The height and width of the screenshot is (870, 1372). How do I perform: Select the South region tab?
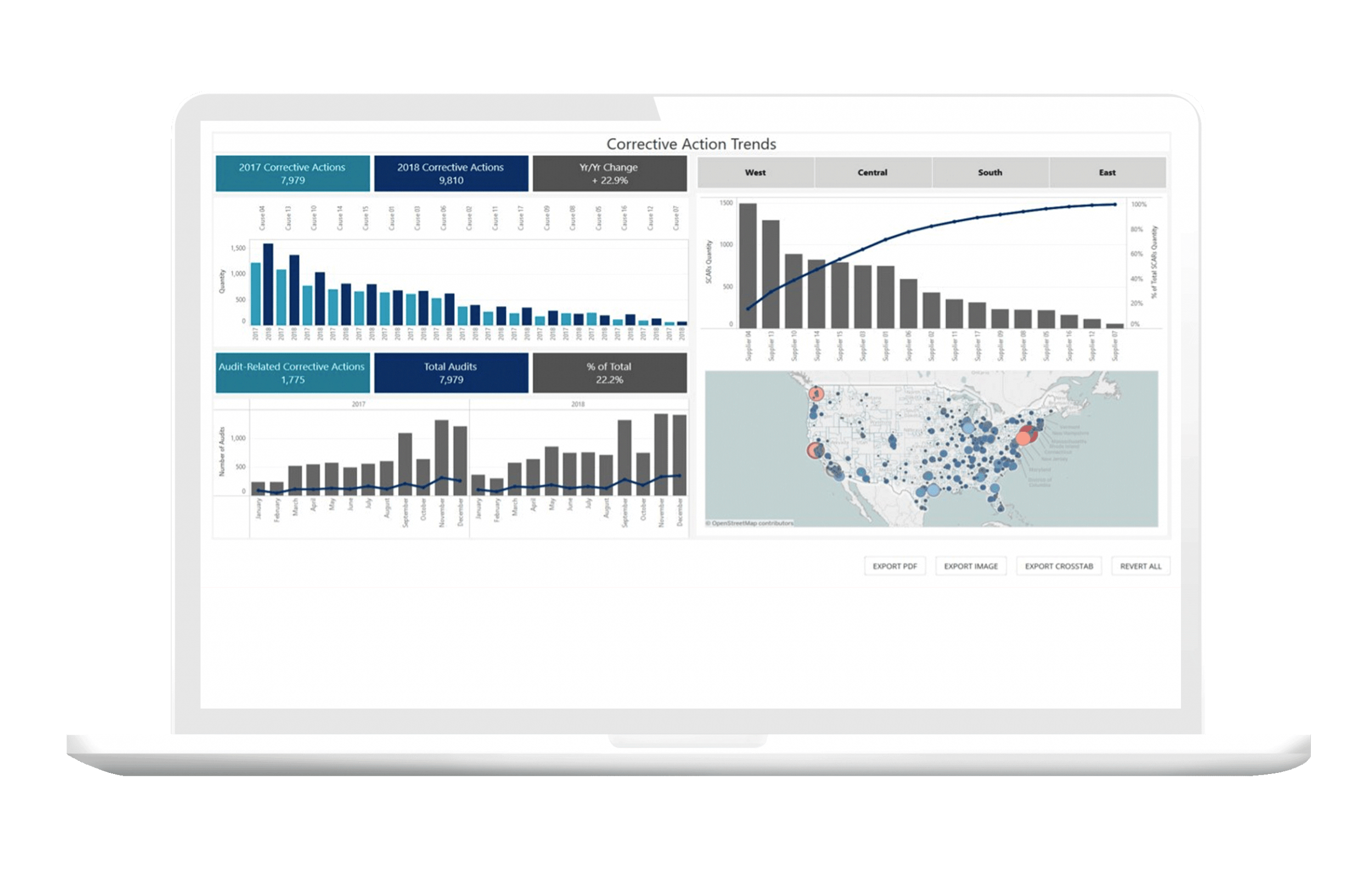point(990,173)
